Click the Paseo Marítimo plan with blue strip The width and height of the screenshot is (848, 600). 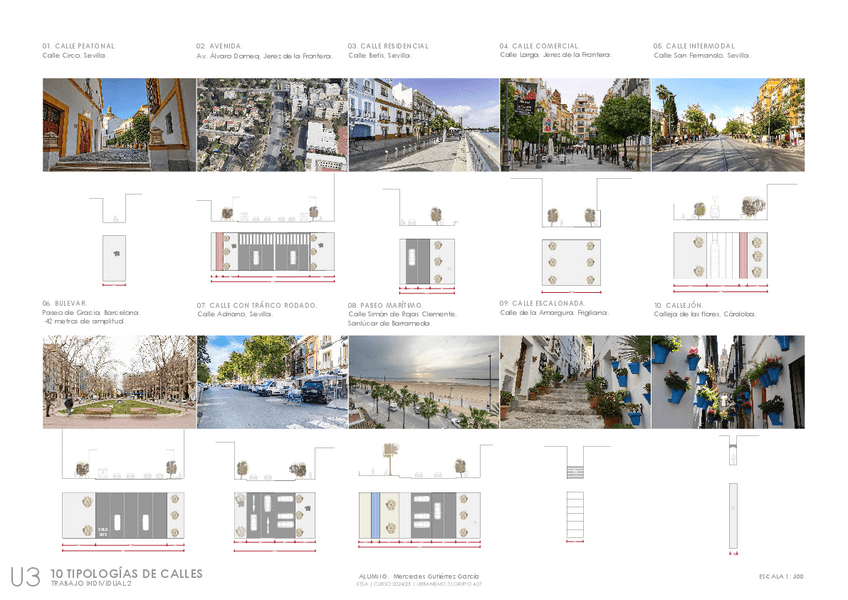(x=420, y=516)
